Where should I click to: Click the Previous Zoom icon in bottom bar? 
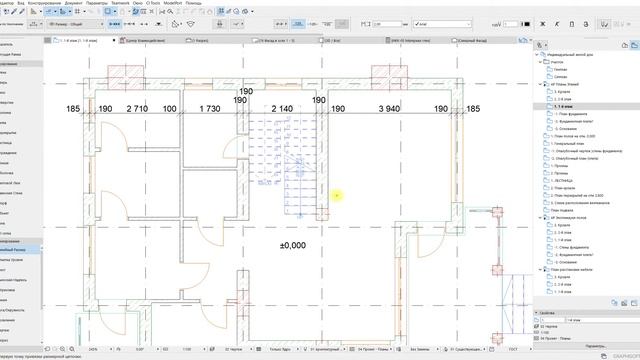click(47, 349)
